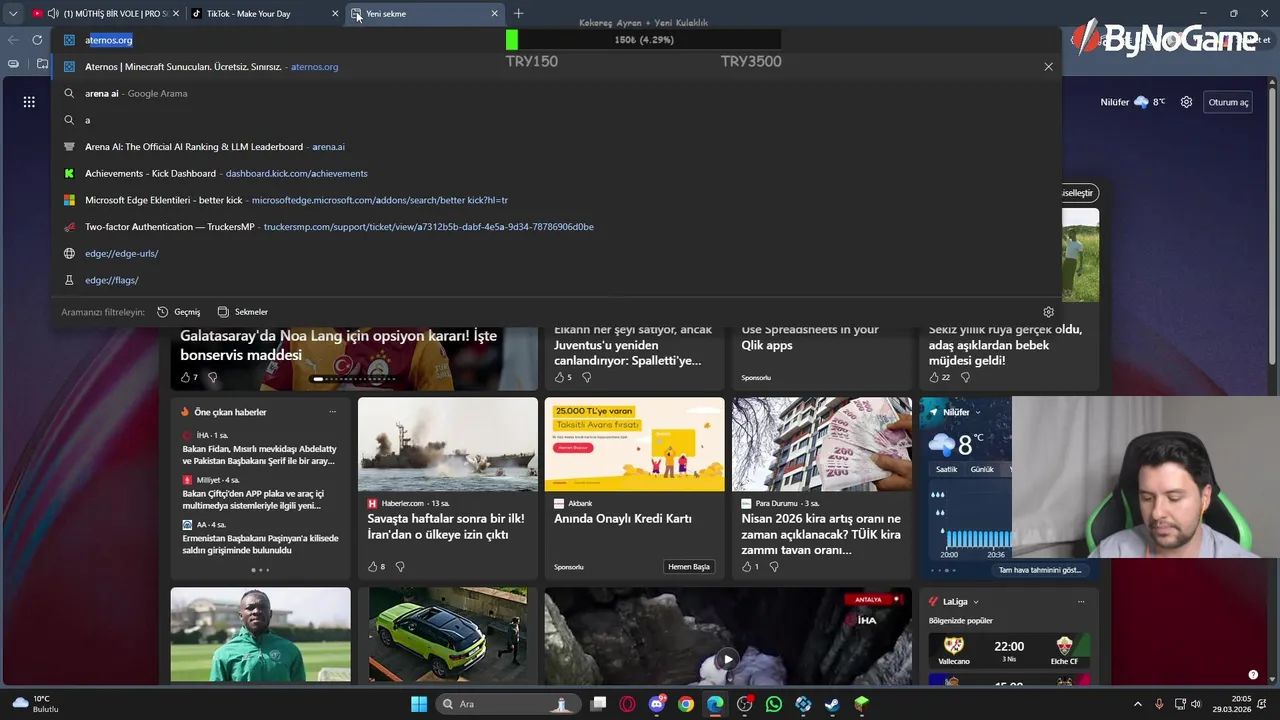Choose Microsoft Edge Eklentileri better kick suggestion

point(555,200)
